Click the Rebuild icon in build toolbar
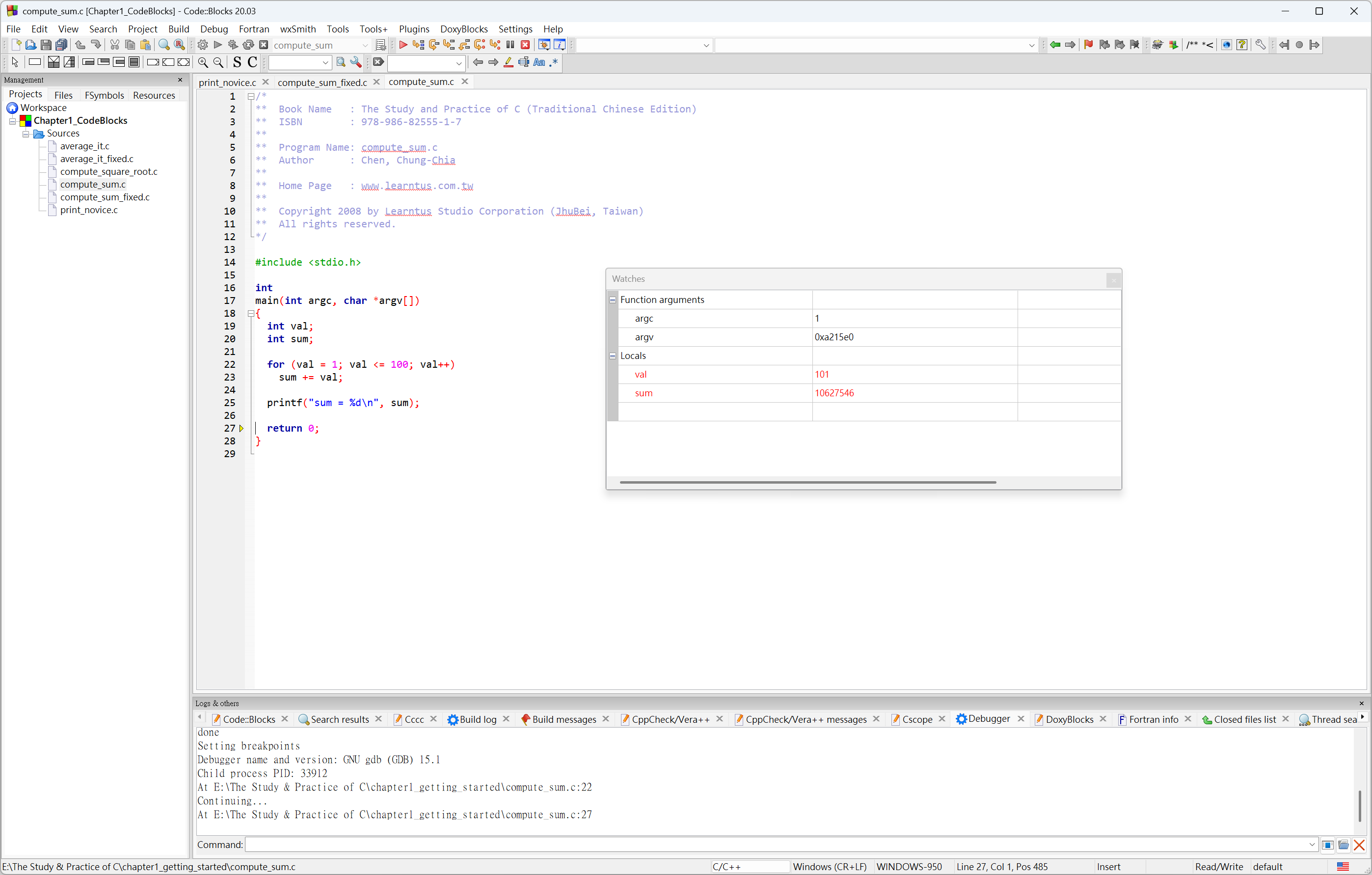This screenshot has height=875, width=1372. [x=248, y=45]
